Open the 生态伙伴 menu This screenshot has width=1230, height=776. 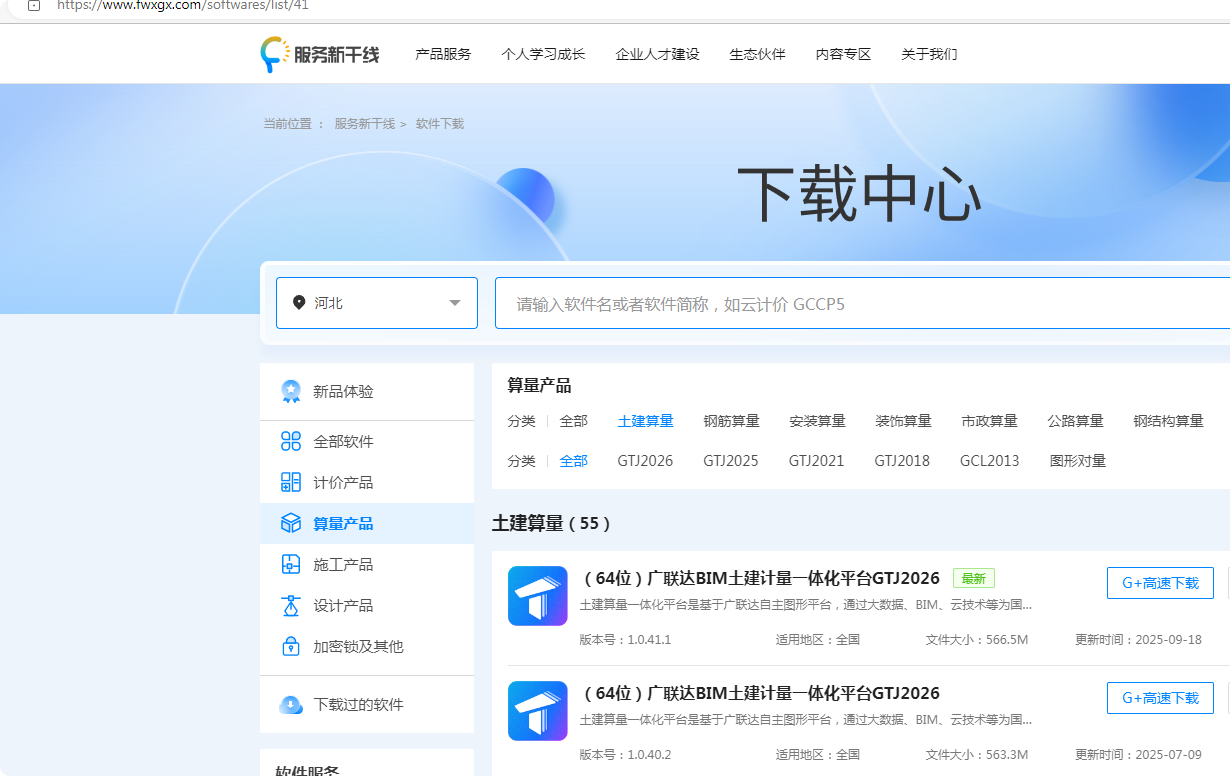(x=757, y=54)
